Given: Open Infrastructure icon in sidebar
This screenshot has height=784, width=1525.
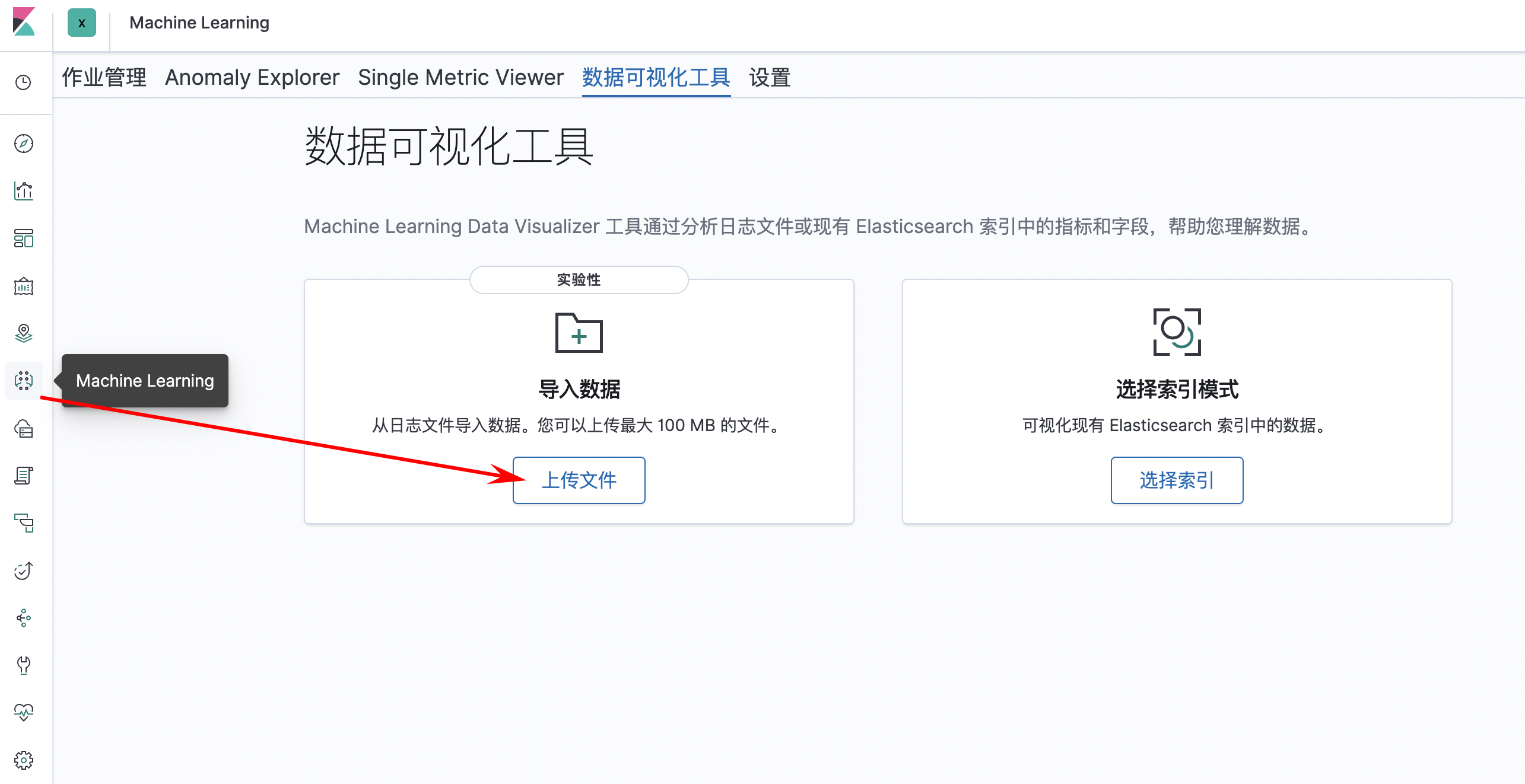Looking at the screenshot, I should click(23, 428).
